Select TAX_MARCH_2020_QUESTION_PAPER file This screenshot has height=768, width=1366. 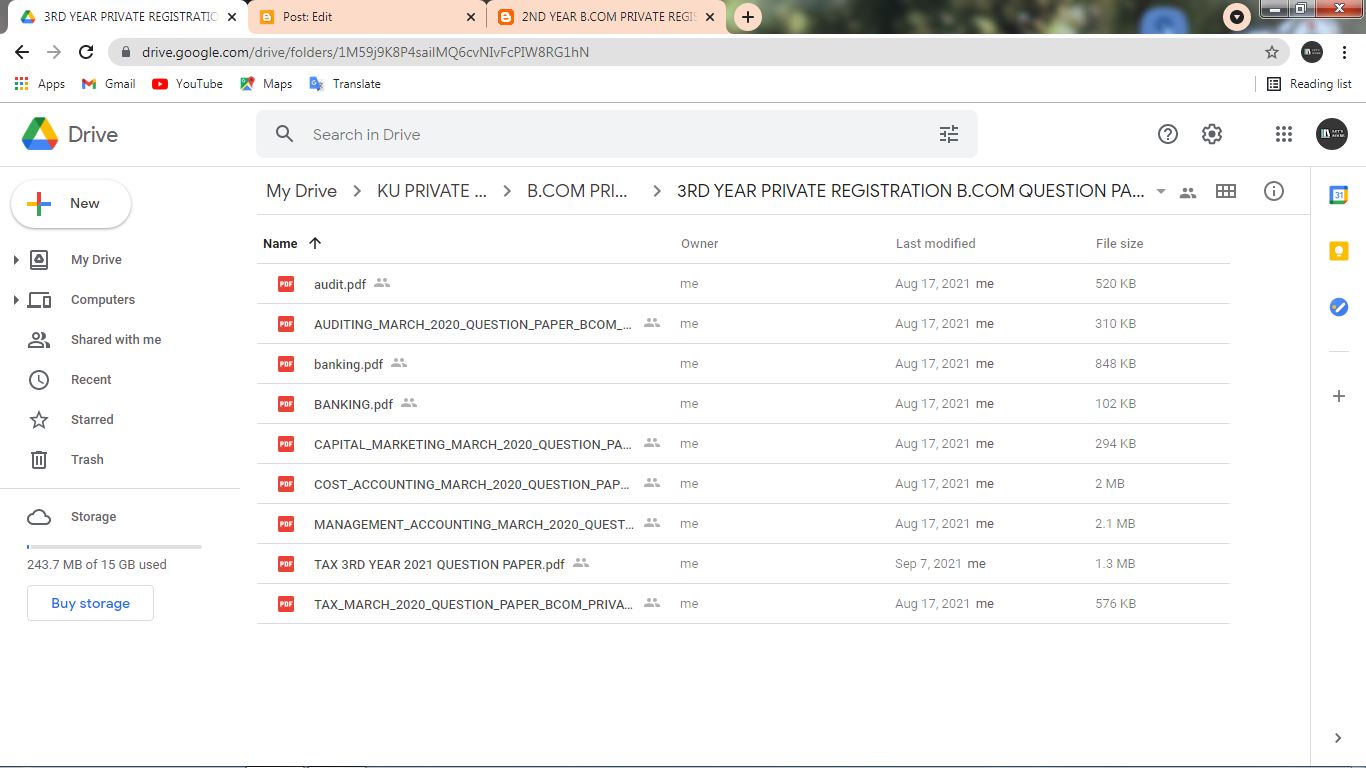pyautogui.click(x=743, y=604)
